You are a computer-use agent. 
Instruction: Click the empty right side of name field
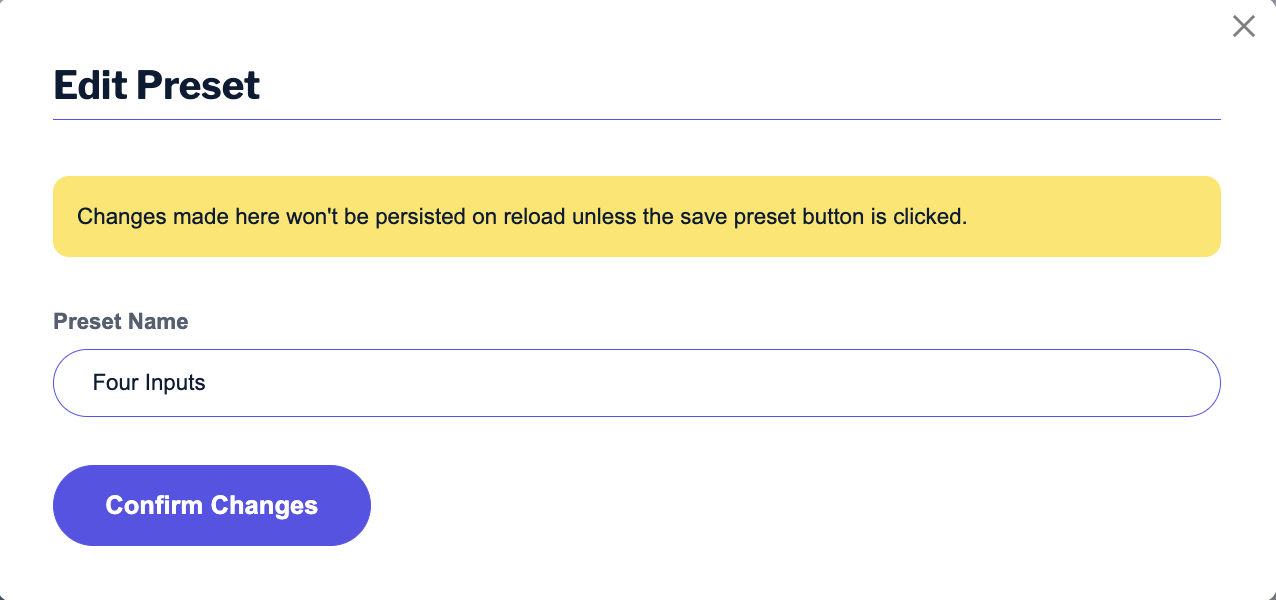[x=1000, y=383]
